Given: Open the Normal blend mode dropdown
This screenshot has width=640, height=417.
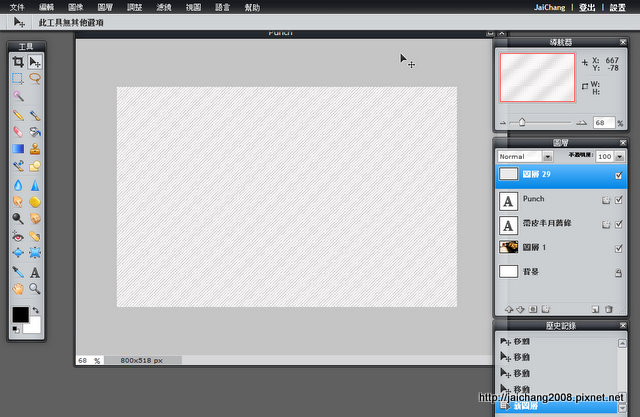Looking at the screenshot, I should [548, 157].
